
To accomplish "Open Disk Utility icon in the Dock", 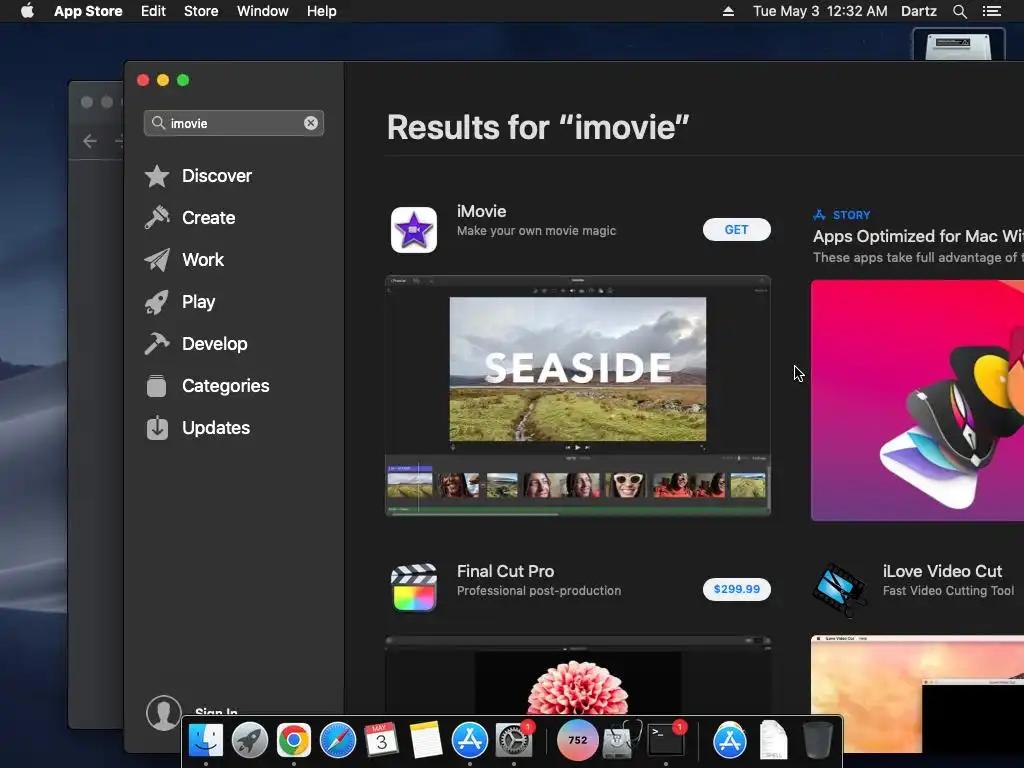I will 621,740.
